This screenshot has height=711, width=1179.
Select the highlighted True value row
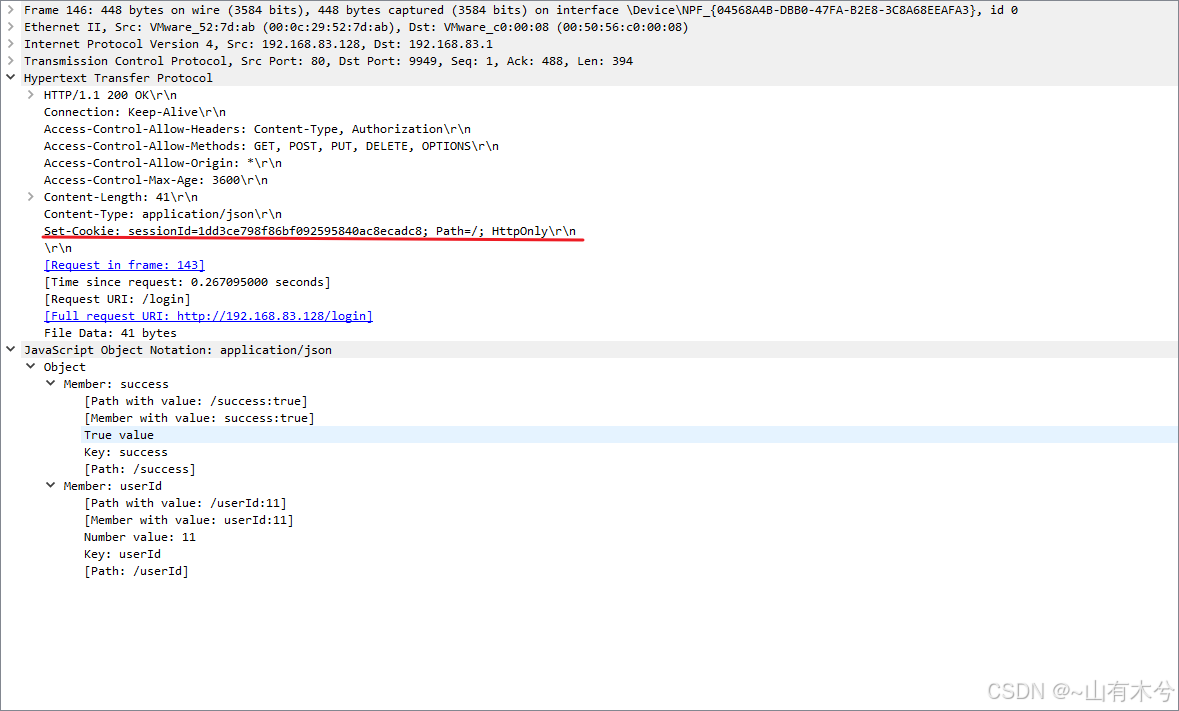(x=629, y=434)
